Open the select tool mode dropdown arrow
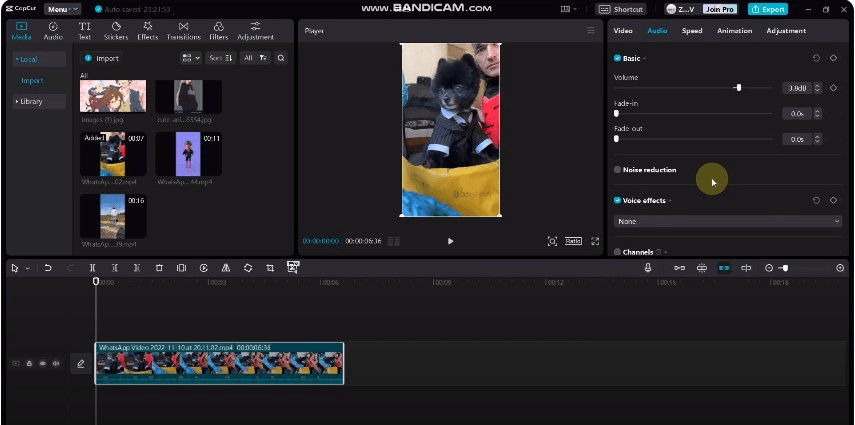Image resolution: width=855 pixels, height=425 pixels. tap(27, 268)
